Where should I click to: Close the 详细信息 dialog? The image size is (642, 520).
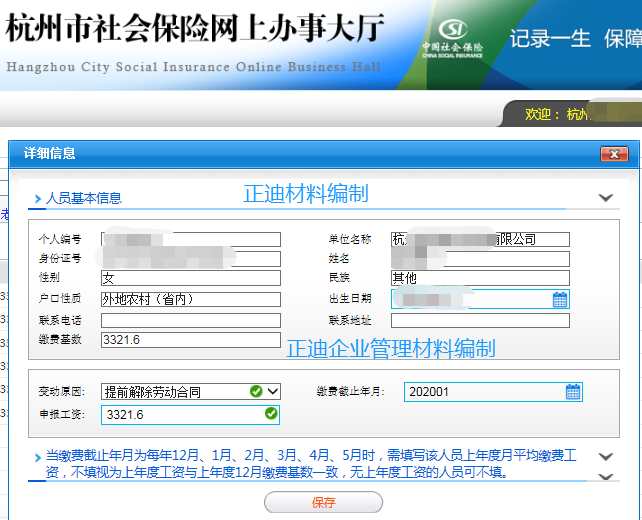[614, 154]
